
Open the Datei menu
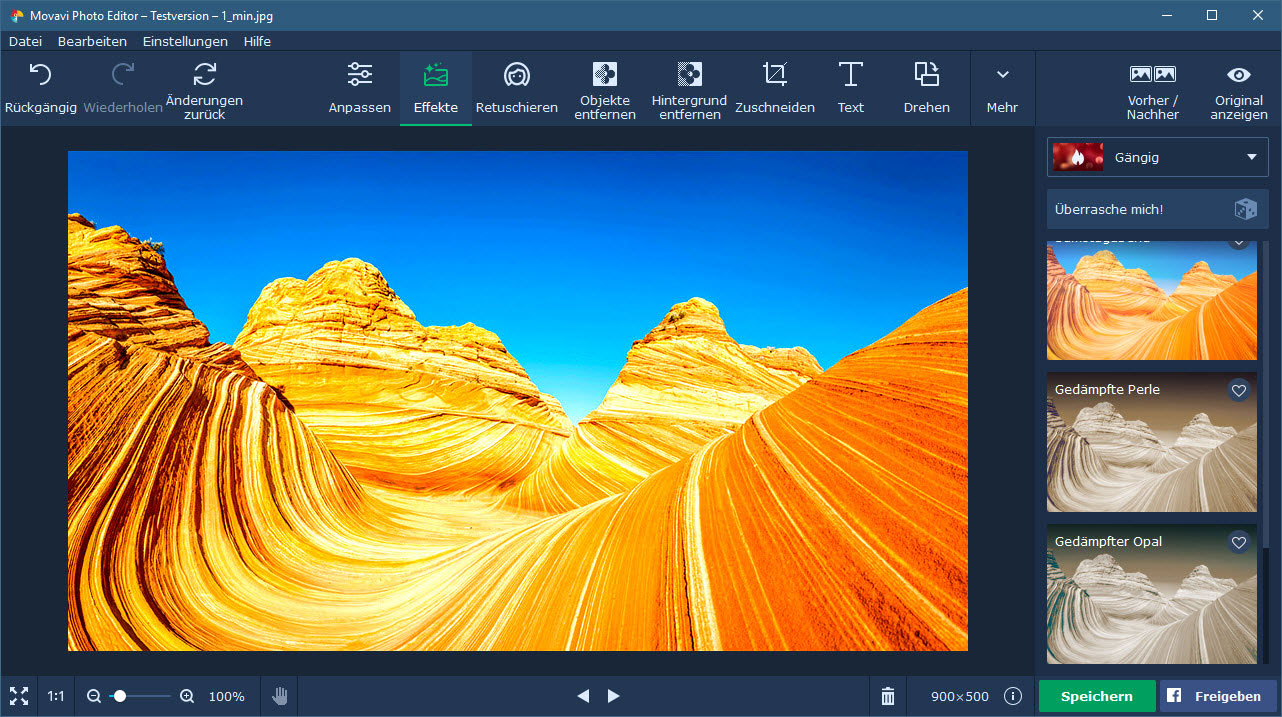pyautogui.click(x=25, y=41)
